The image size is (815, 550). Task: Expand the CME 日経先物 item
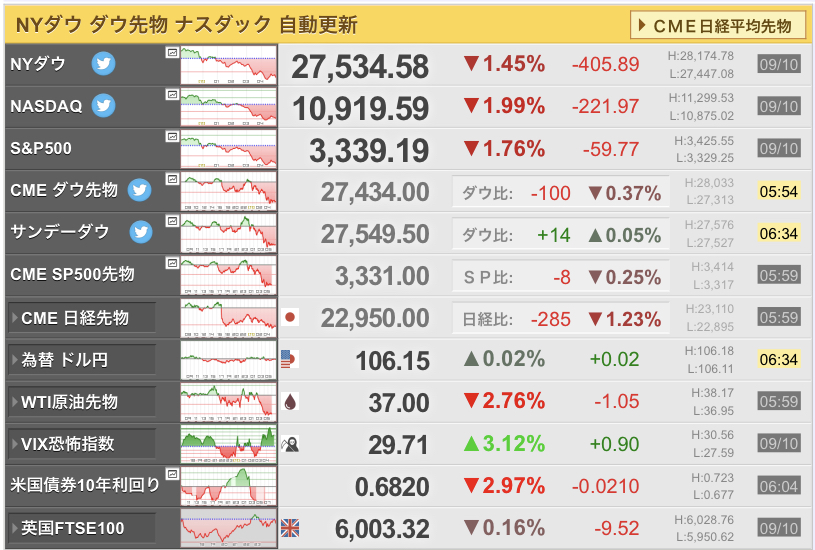tap(82, 318)
